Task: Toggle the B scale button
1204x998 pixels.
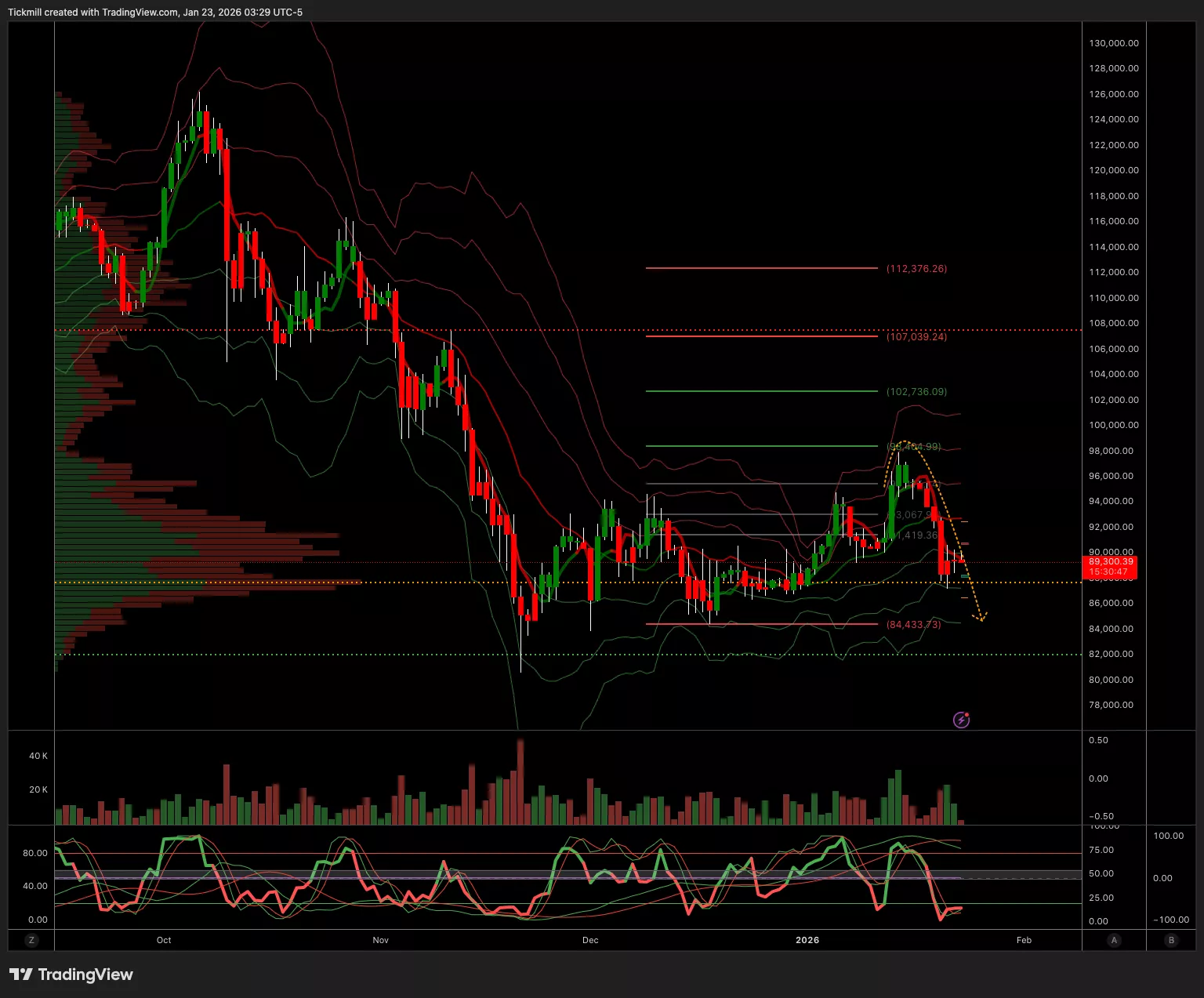Action: pyautogui.click(x=1172, y=940)
